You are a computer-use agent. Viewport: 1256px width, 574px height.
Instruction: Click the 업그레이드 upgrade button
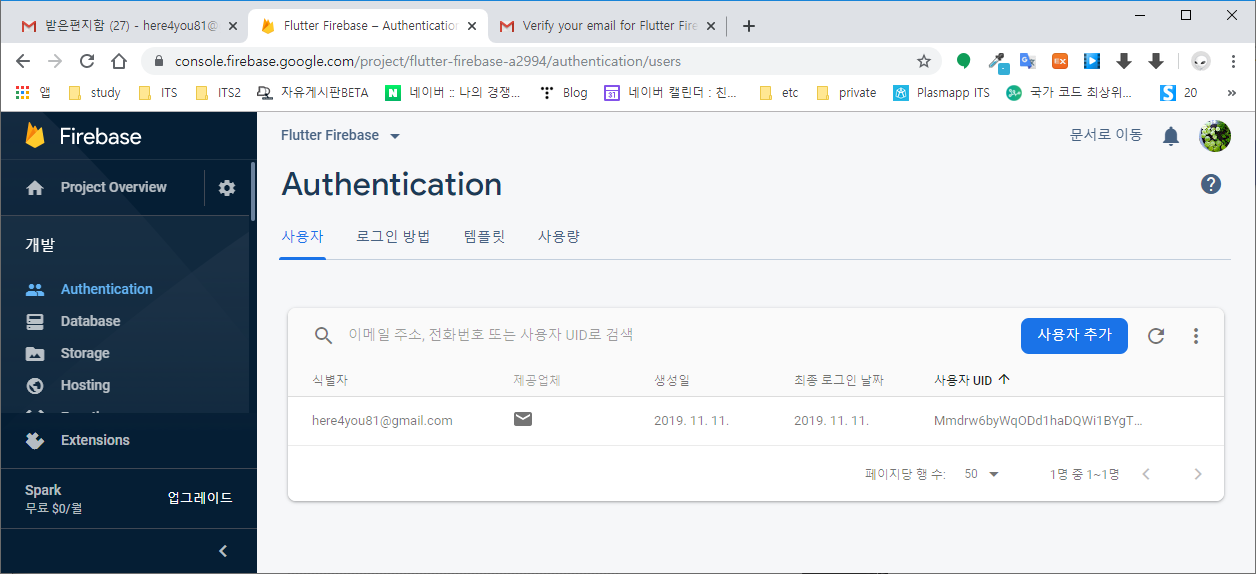[x=200, y=497]
